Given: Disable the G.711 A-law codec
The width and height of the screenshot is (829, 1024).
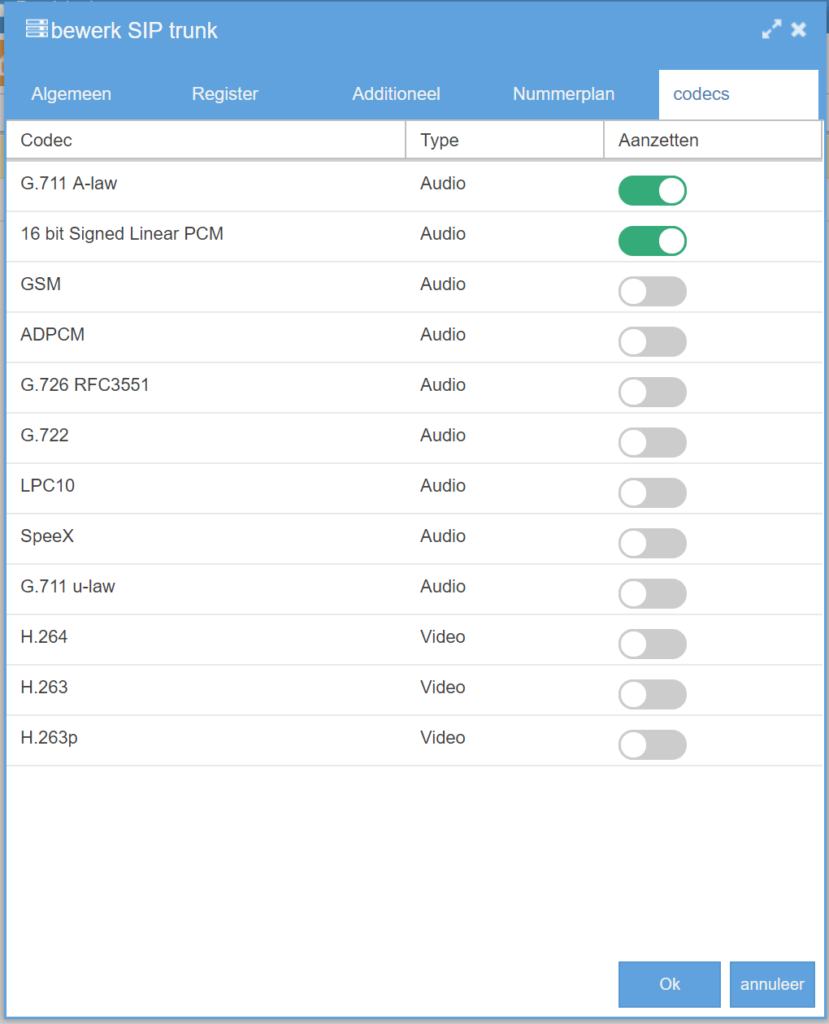Looking at the screenshot, I should [x=652, y=191].
